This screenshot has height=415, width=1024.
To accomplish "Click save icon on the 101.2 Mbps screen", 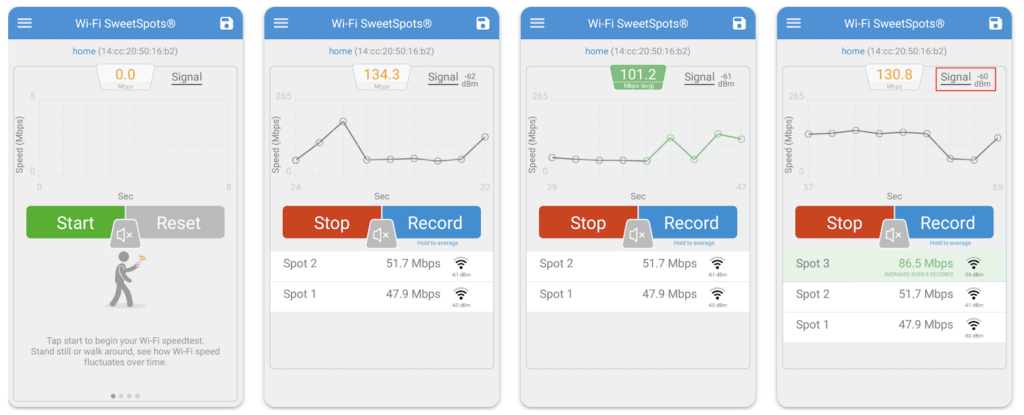I will (739, 23).
